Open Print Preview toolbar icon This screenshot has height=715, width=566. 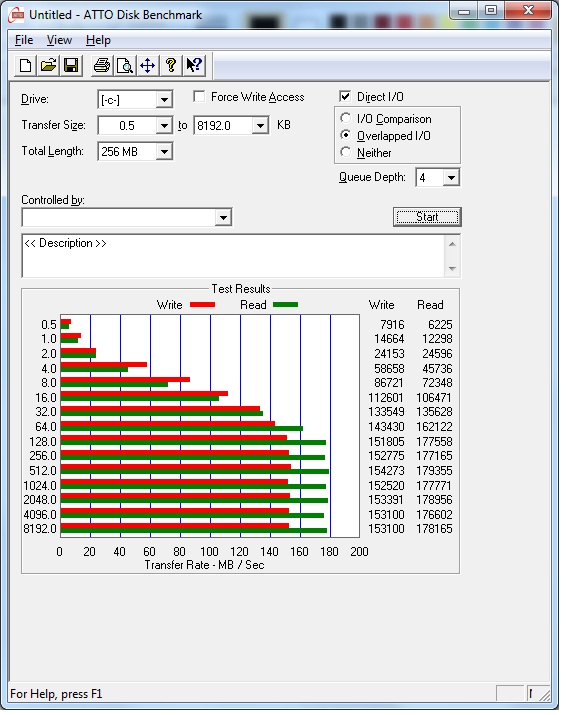pyautogui.click(x=125, y=66)
